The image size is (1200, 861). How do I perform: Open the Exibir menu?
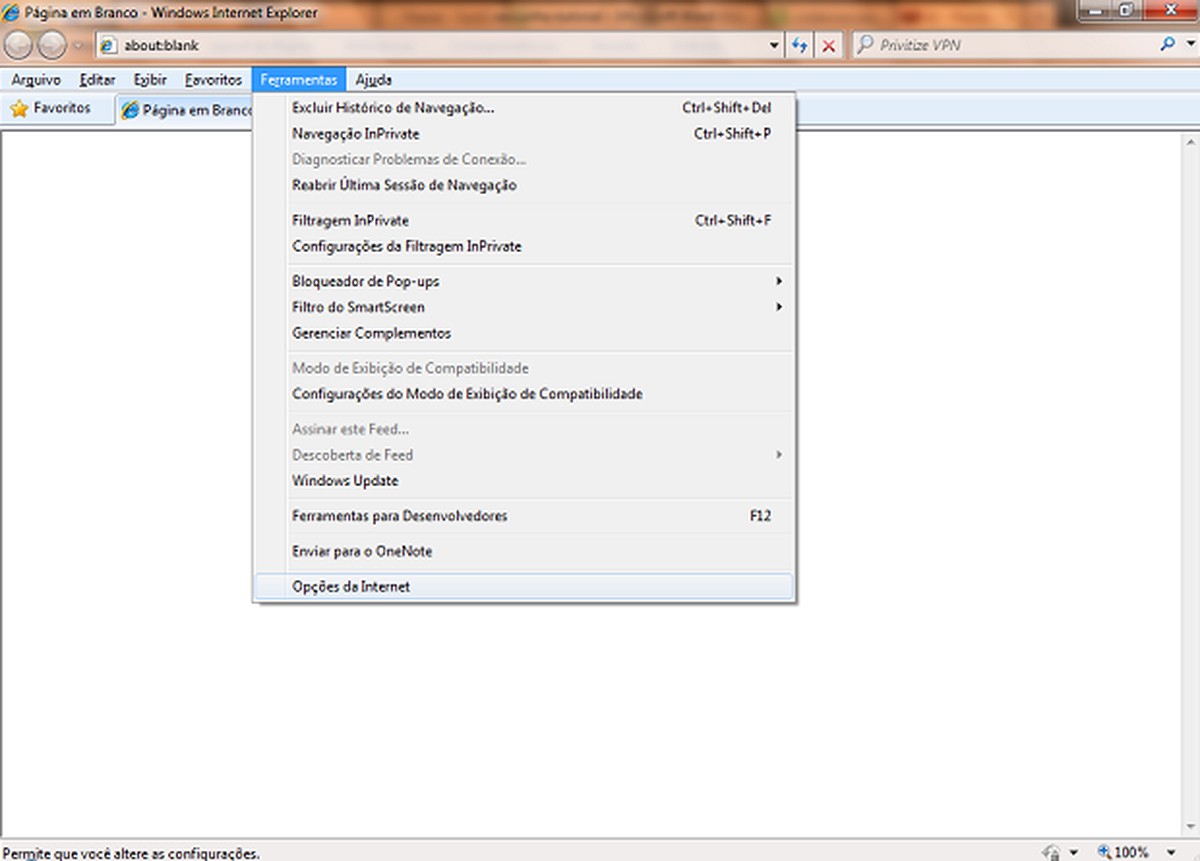pyautogui.click(x=149, y=79)
